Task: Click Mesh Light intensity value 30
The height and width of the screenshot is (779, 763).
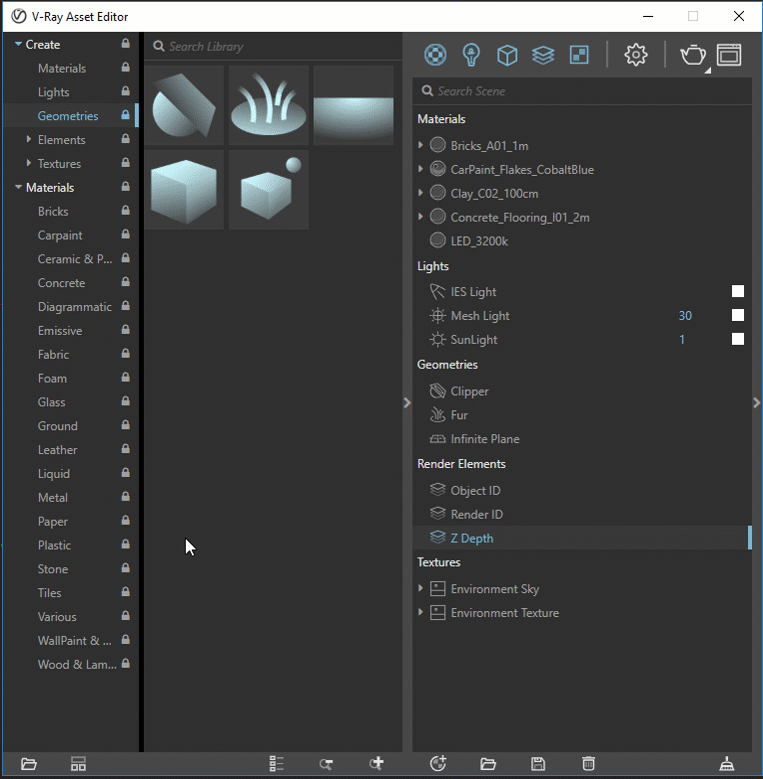Action: [x=685, y=315]
